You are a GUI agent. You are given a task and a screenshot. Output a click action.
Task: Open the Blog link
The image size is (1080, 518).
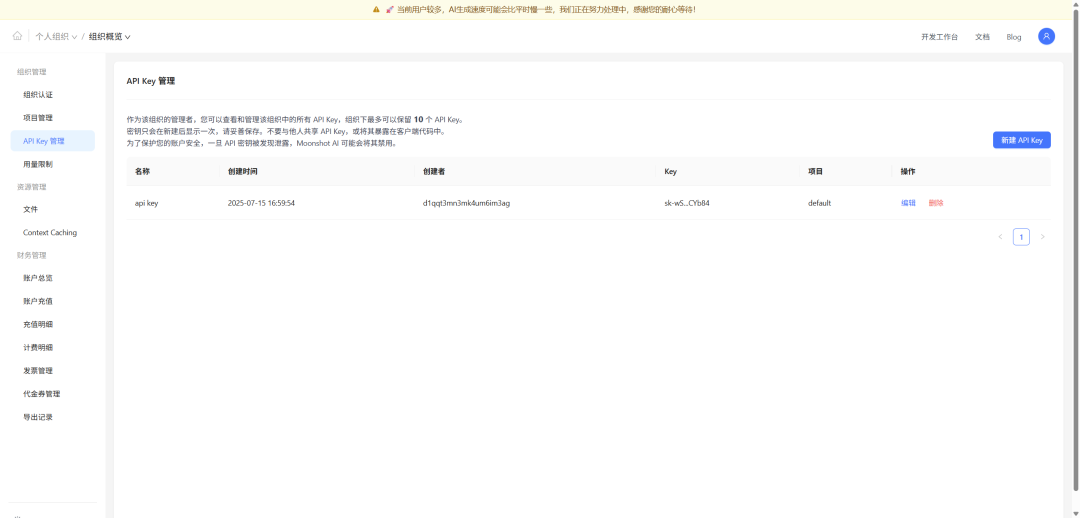pyautogui.click(x=1014, y=37)
